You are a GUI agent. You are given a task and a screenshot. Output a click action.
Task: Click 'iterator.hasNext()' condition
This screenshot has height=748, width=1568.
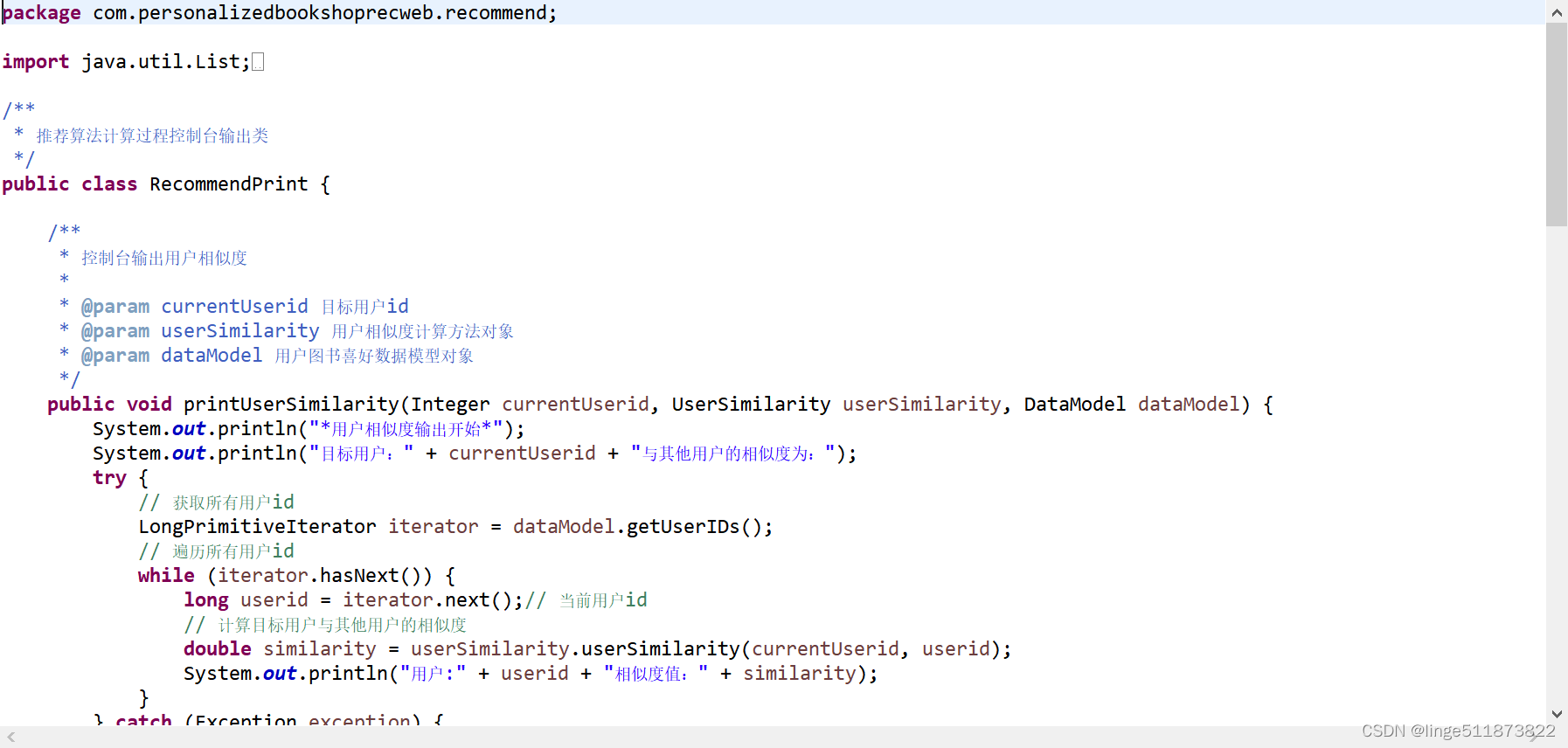[320, 576]
